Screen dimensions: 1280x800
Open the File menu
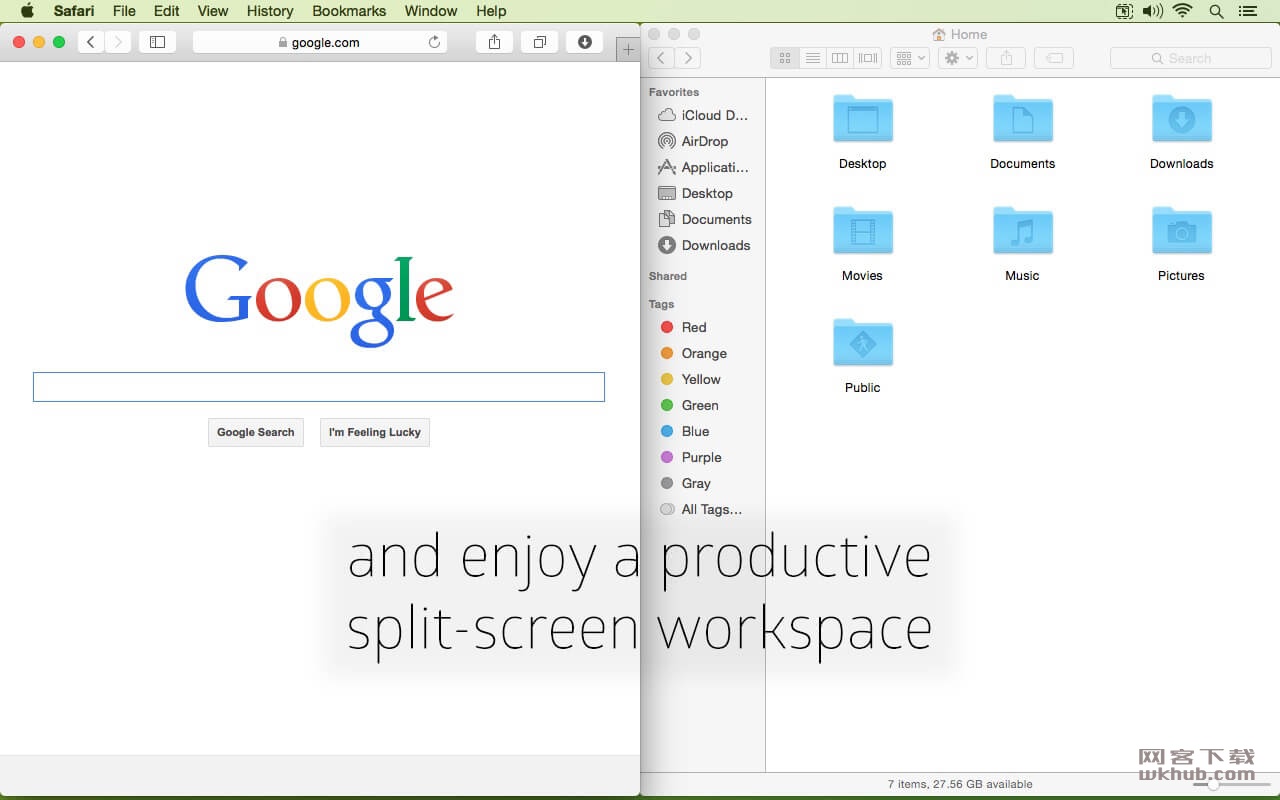[x=124, y=11]
